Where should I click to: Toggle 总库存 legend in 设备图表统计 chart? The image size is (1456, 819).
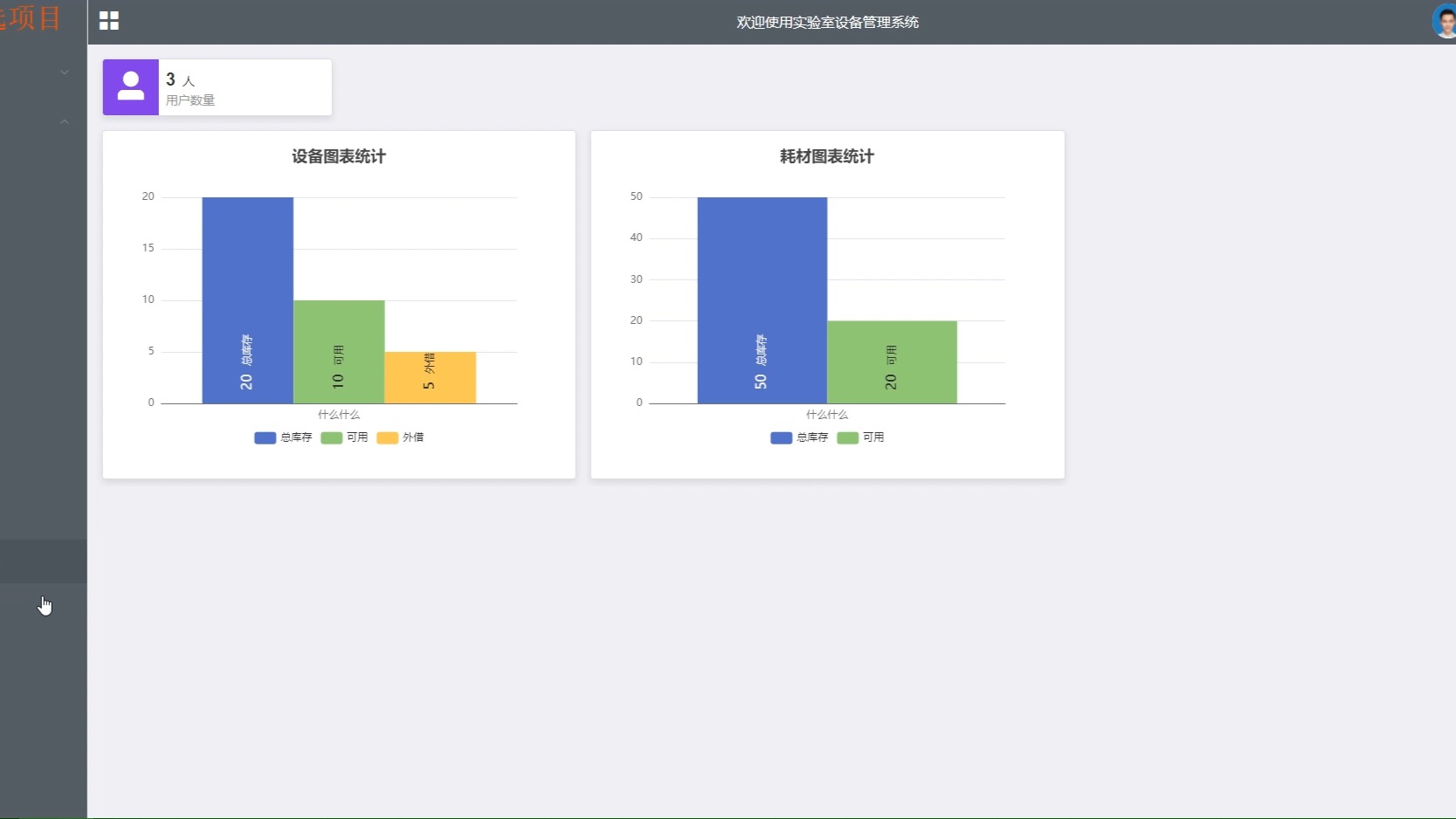click(283, 437)
